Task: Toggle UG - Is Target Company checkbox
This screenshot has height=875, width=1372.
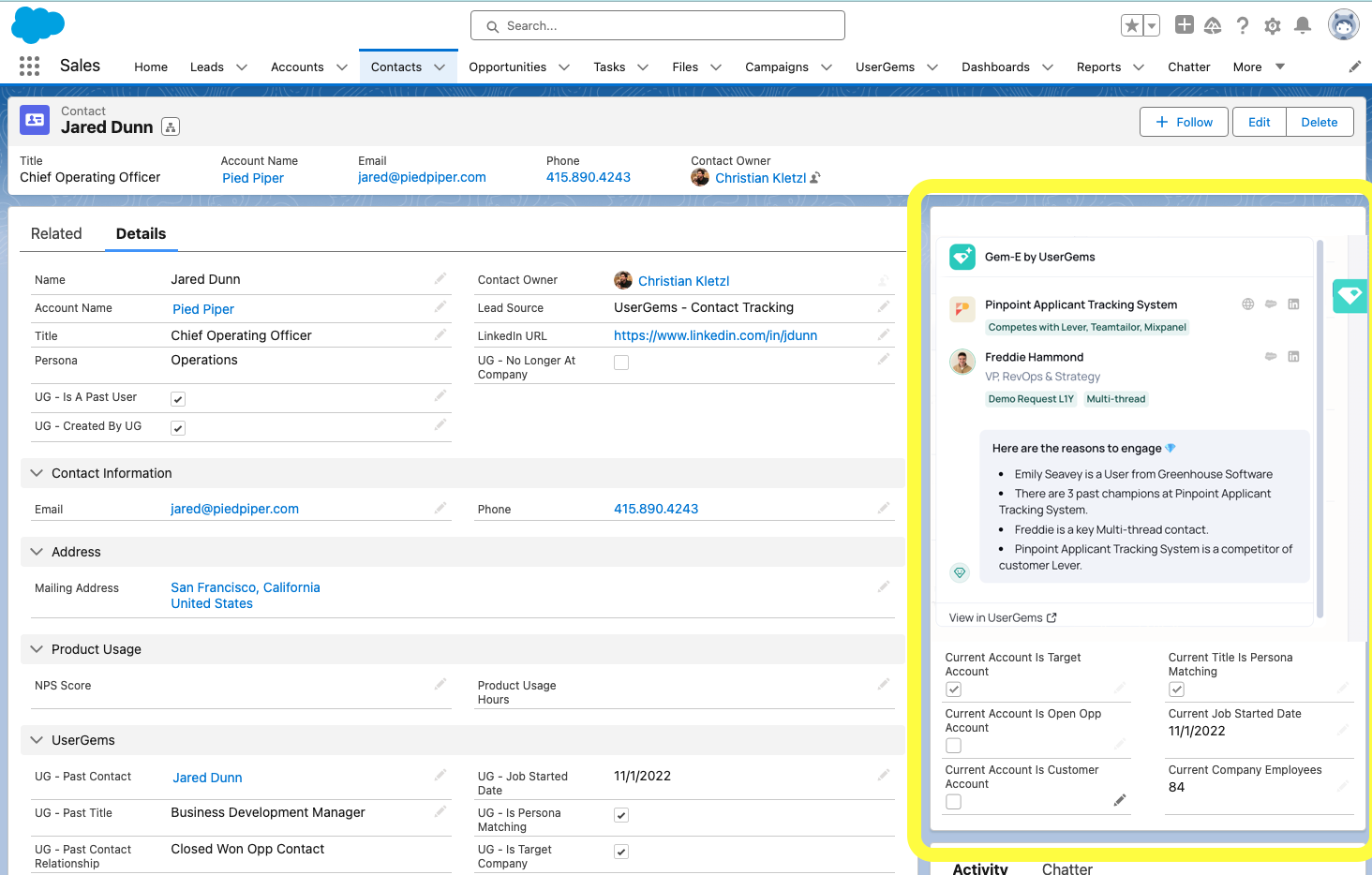Action: tap(621, 852)
